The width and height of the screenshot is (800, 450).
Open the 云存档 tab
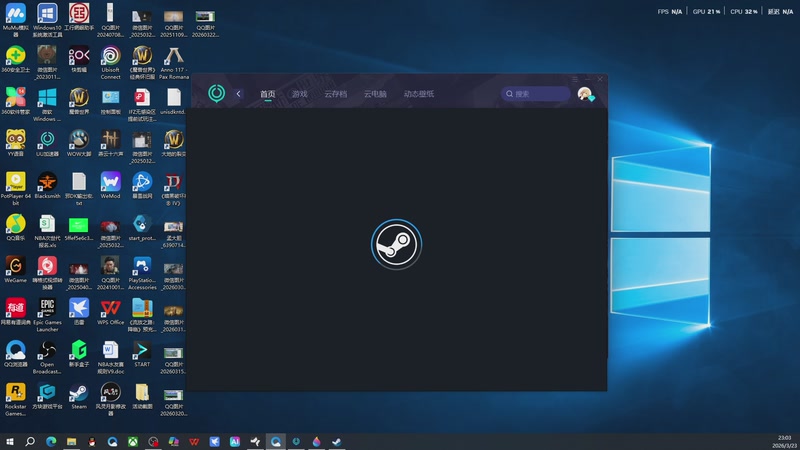click(335, 94)
